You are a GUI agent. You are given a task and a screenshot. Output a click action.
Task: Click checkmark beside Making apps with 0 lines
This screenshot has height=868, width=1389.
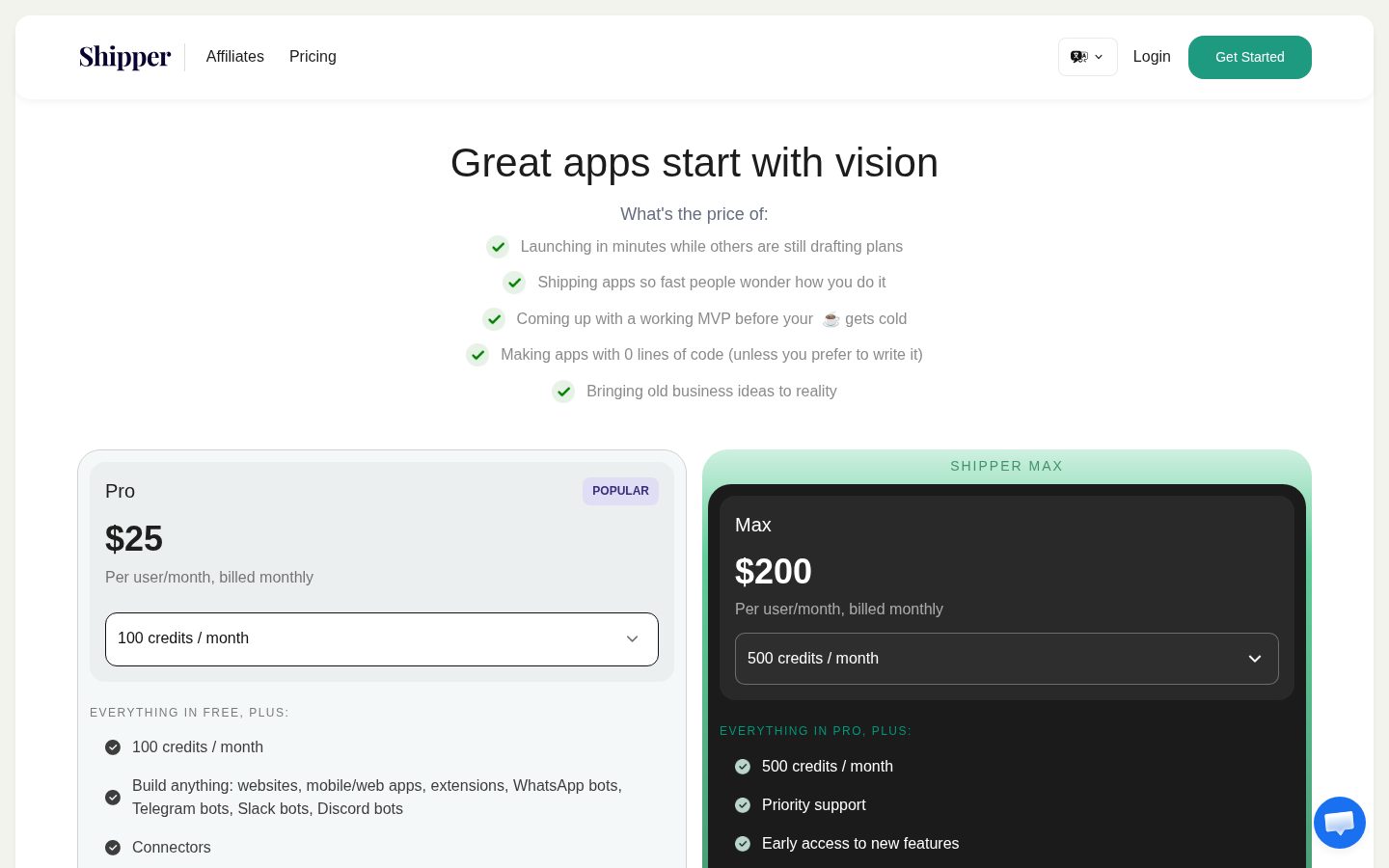pyautogui.click(x=477, y=355)
